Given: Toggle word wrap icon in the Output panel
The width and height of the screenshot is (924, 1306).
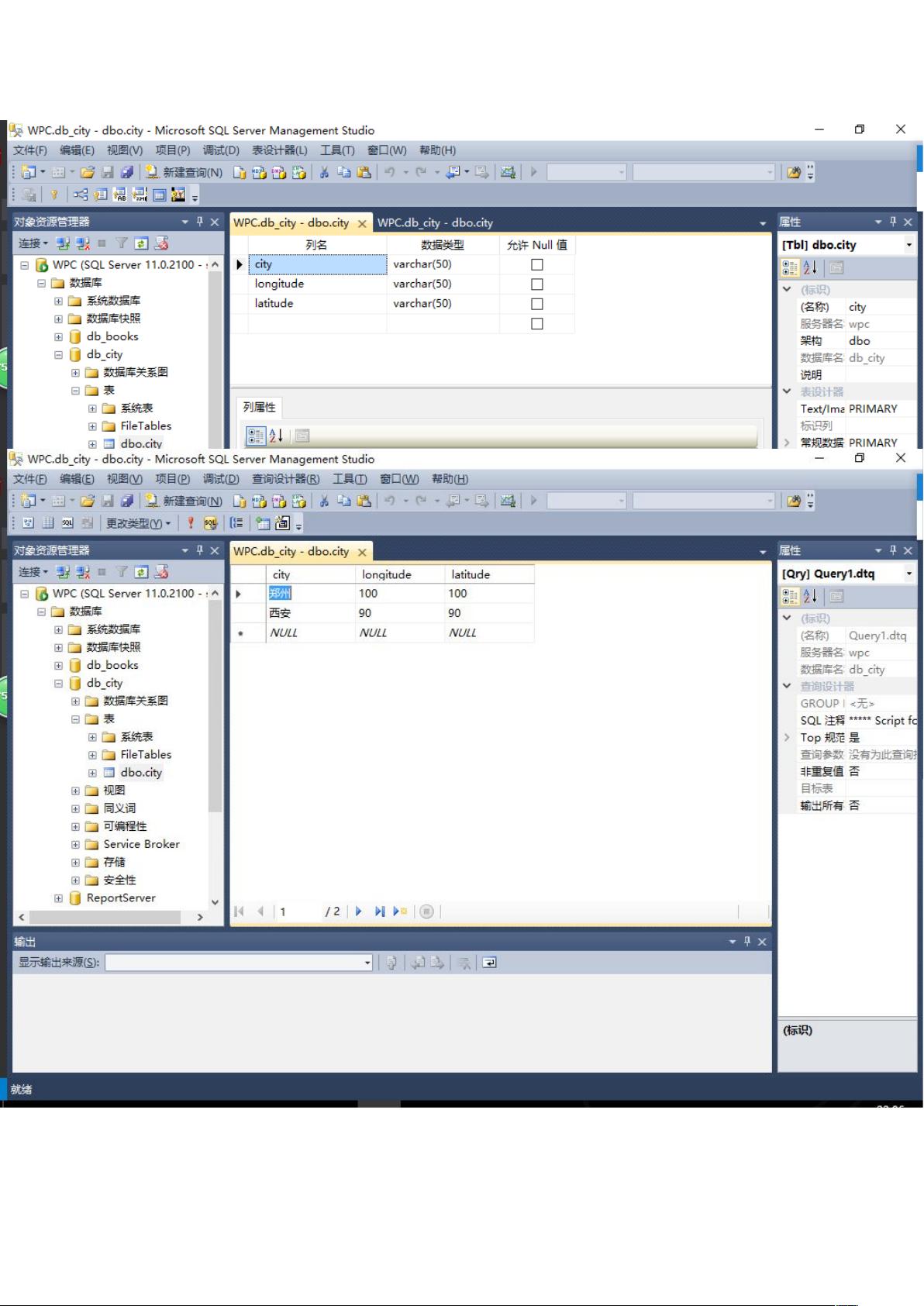Looking at the screenshot, I should (x=489, y=963).
